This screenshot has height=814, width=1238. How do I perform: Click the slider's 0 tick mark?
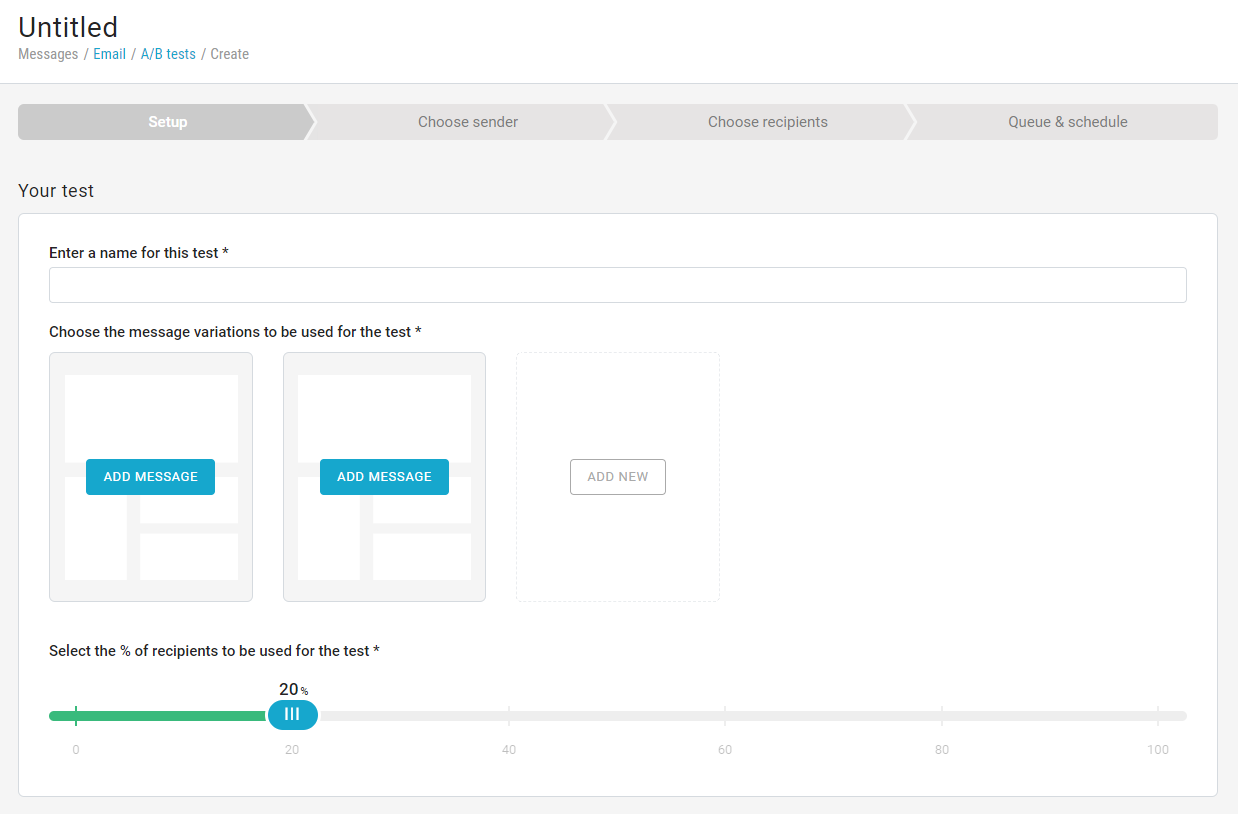click(x=76, y=716)
